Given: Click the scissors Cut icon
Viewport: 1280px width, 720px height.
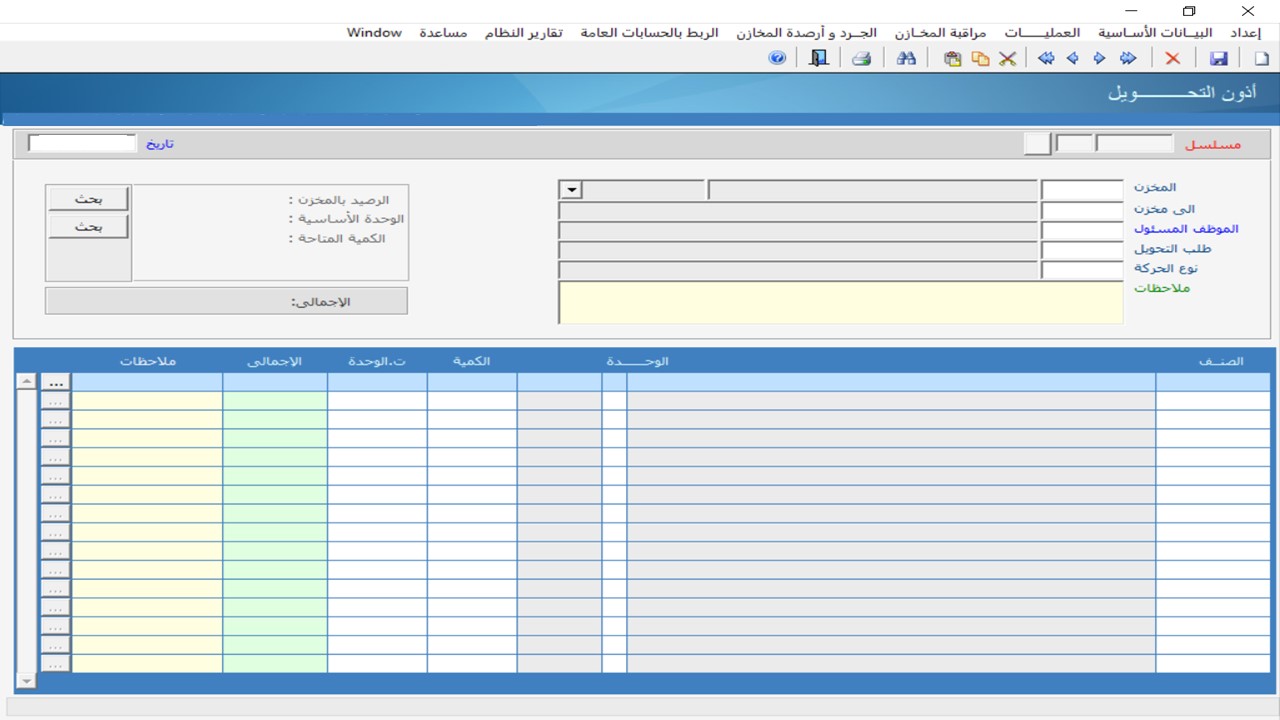Looking at the screenshot, I should point(1007,59).
